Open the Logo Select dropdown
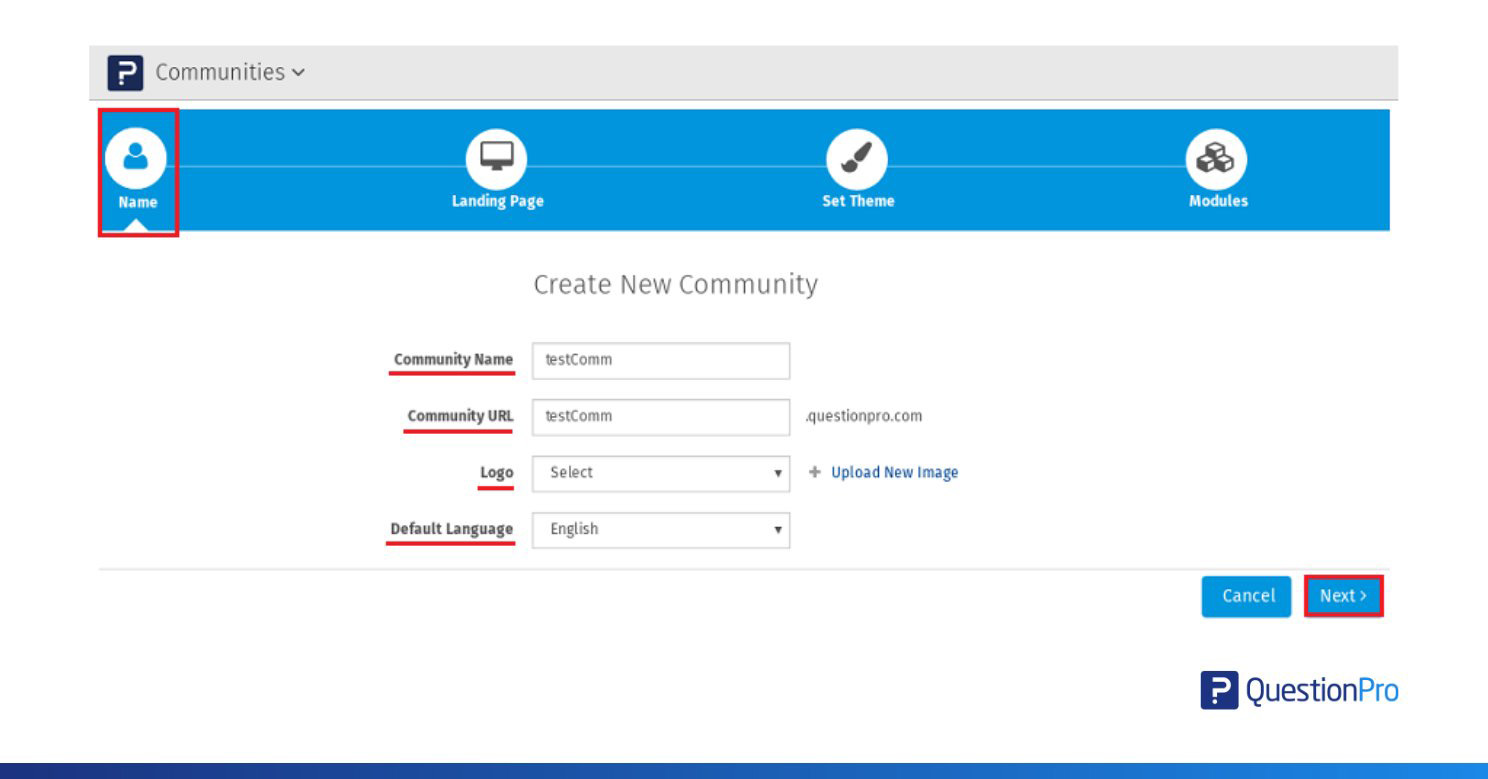The height and width of the screenshot is (779, 1488). click(x=660, y=473)
